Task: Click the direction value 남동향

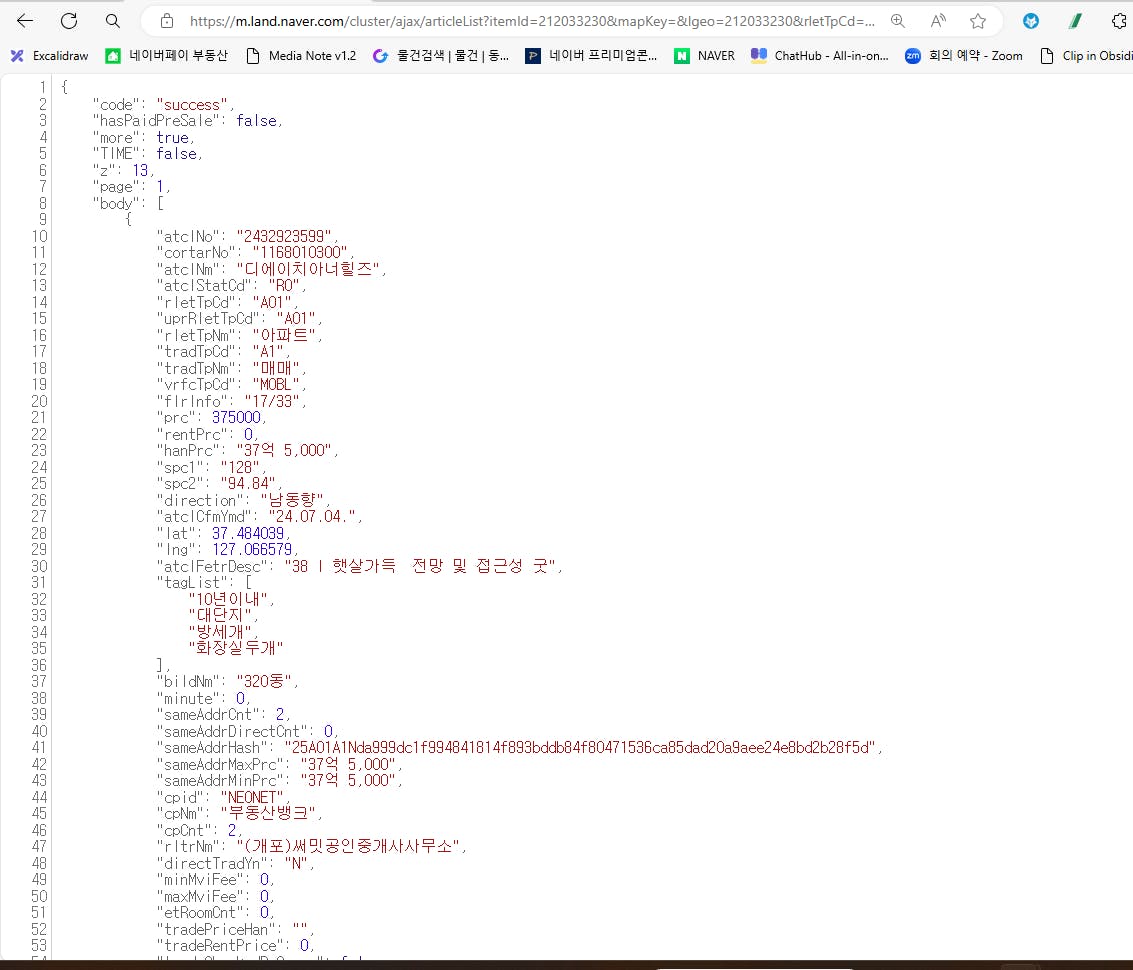Action: (x=292, y=500)
